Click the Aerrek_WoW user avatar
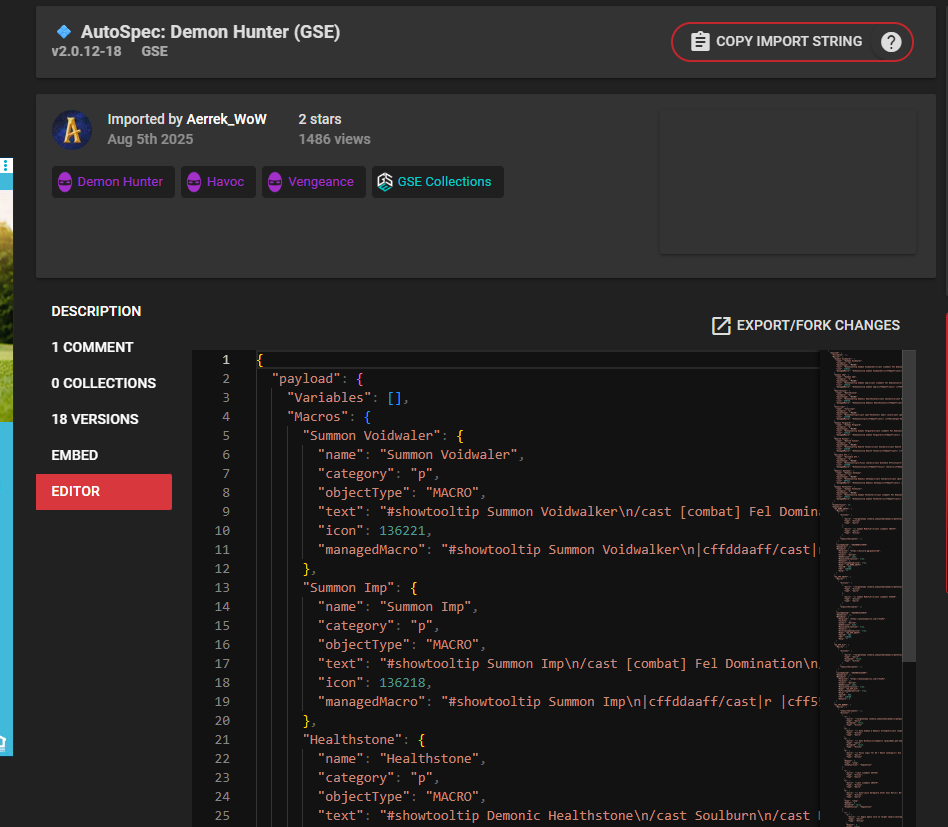 point(72,130)
